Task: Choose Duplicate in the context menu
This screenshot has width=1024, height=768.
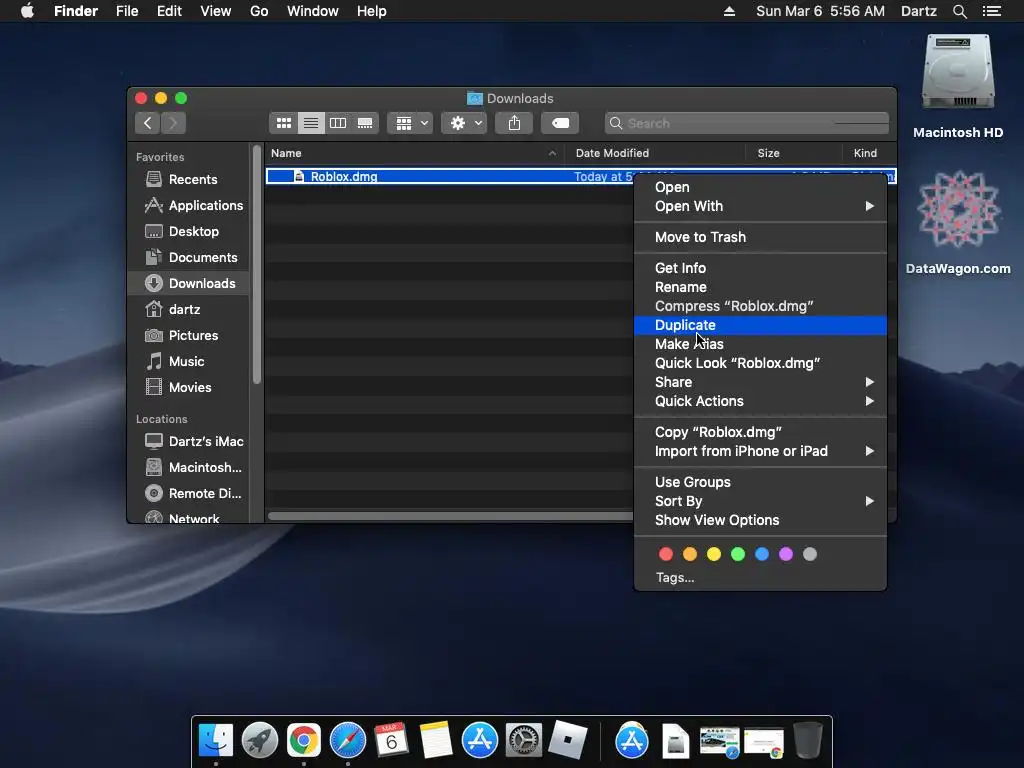Action: coord(760,325)
